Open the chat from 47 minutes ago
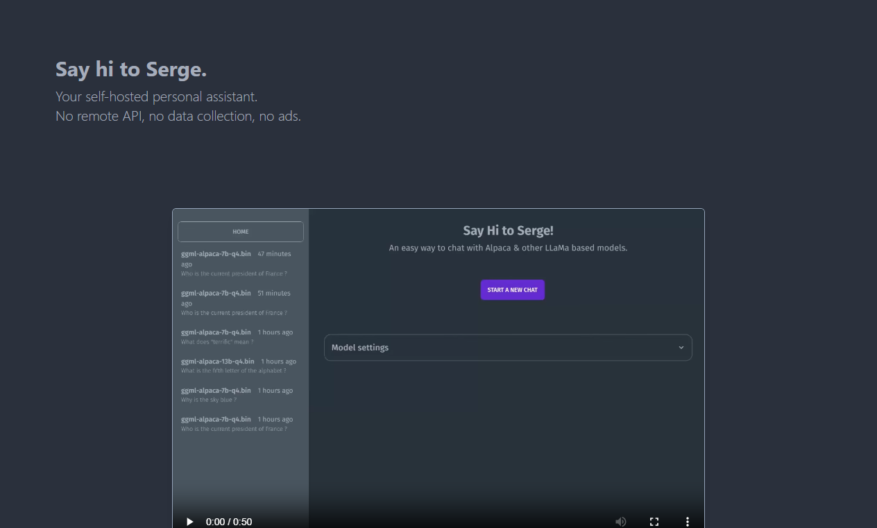Screen dimensions: 877x528 [239, 263]
